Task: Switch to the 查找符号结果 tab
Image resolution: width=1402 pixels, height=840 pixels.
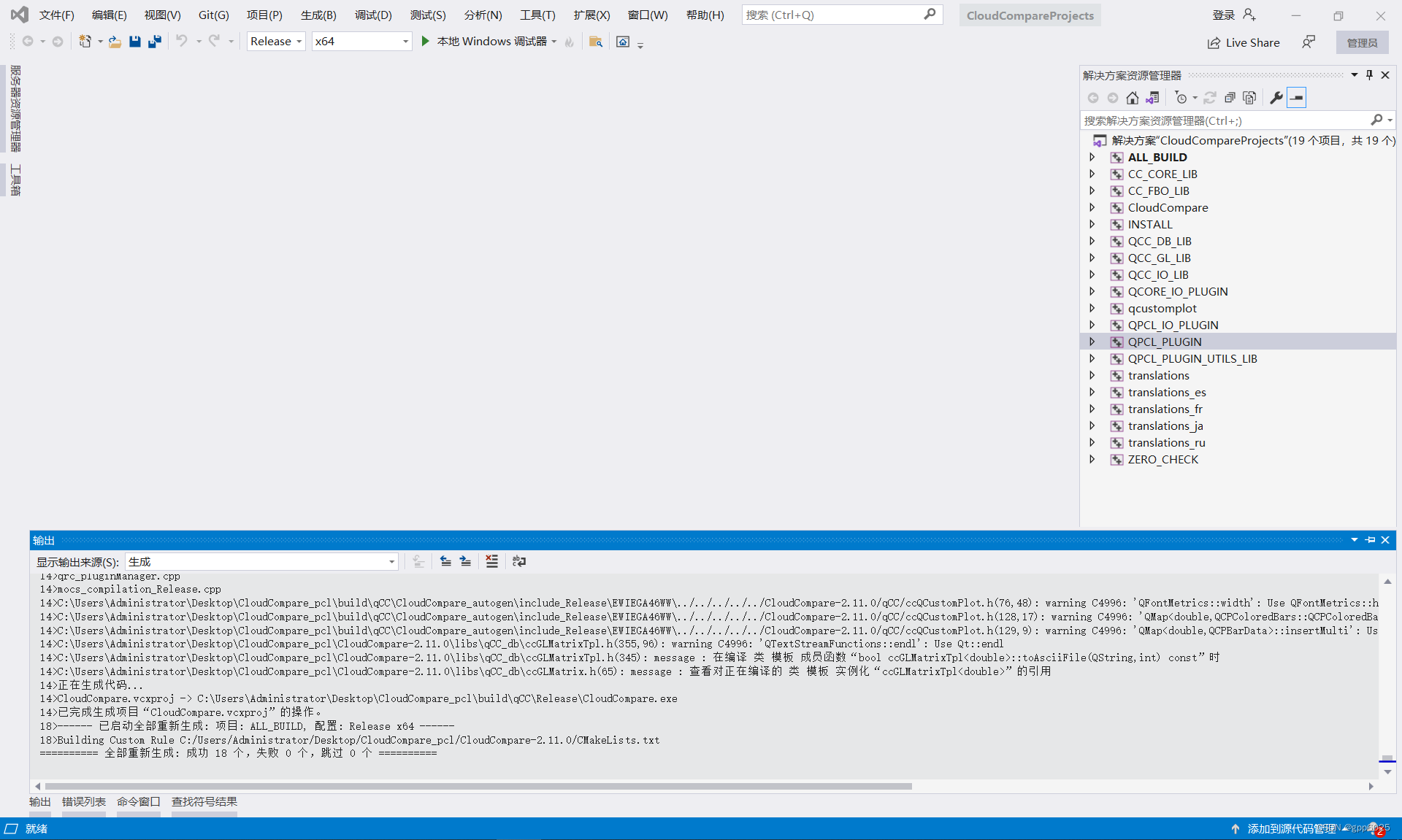Action: point(204,801)
